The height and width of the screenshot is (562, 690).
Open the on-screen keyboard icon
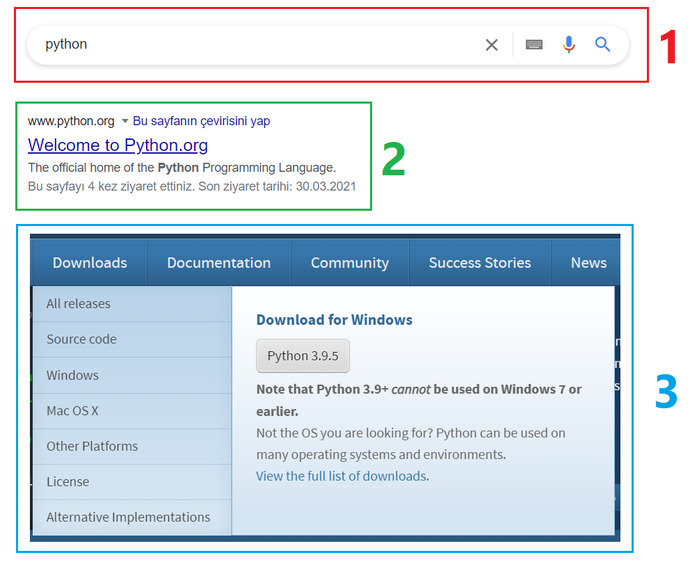coord(534,45)
